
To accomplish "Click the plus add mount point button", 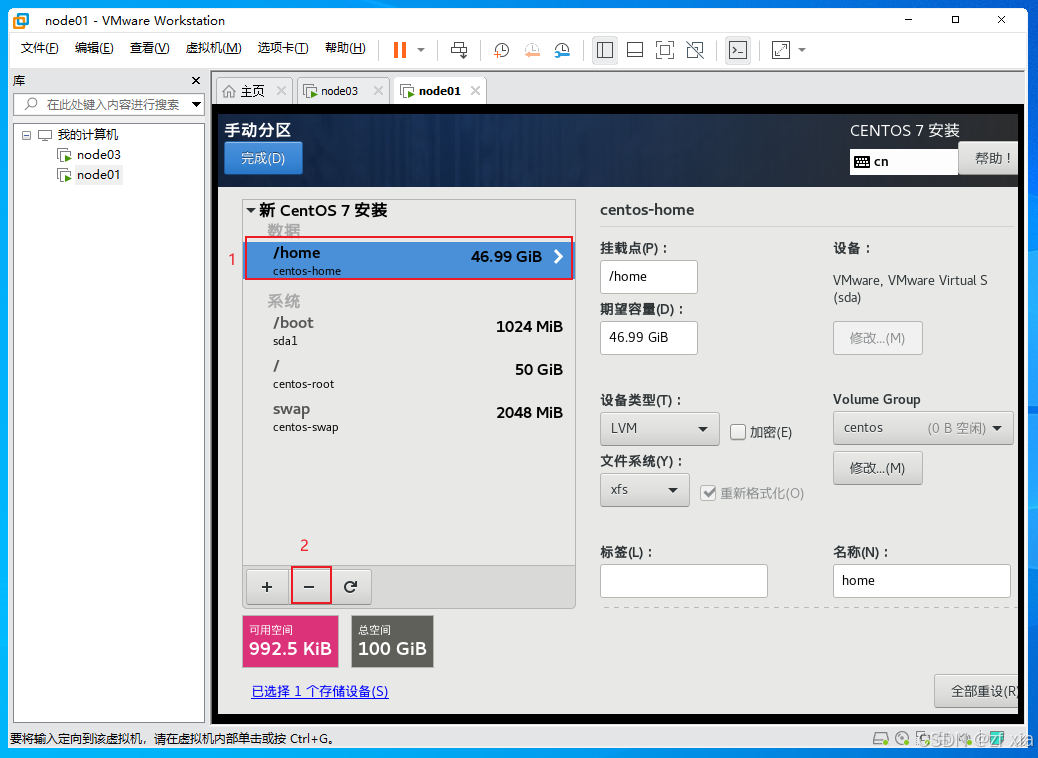I will point(267,587).
